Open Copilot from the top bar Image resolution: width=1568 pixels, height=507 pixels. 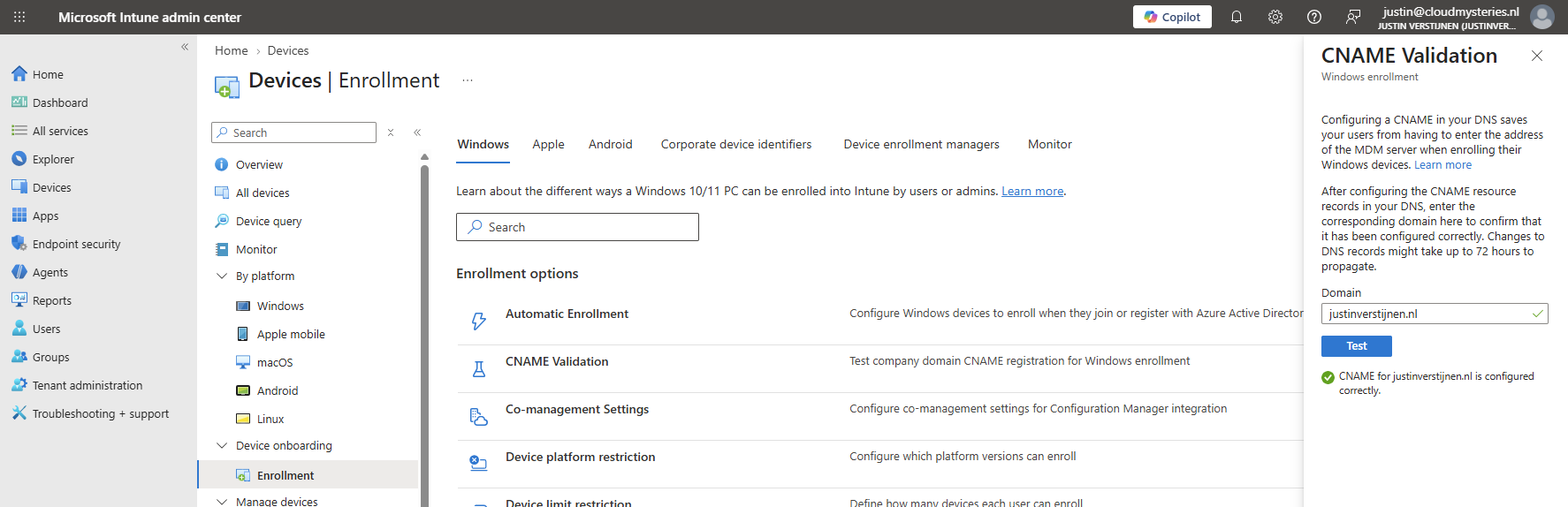pyautogui.click(x=1172, y=17)
